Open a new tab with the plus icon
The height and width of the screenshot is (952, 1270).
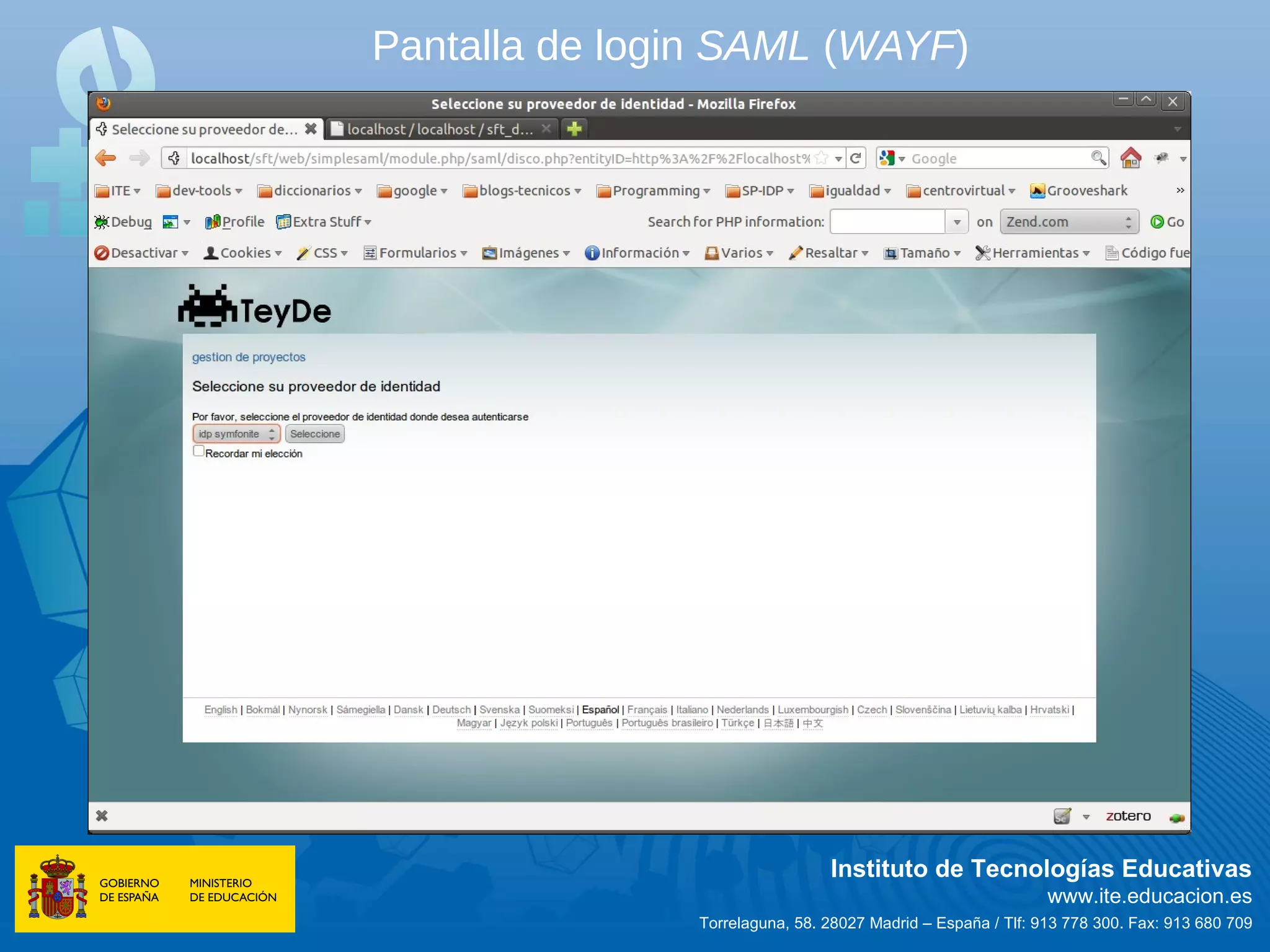pyautogui.click(x=574, y=129)
